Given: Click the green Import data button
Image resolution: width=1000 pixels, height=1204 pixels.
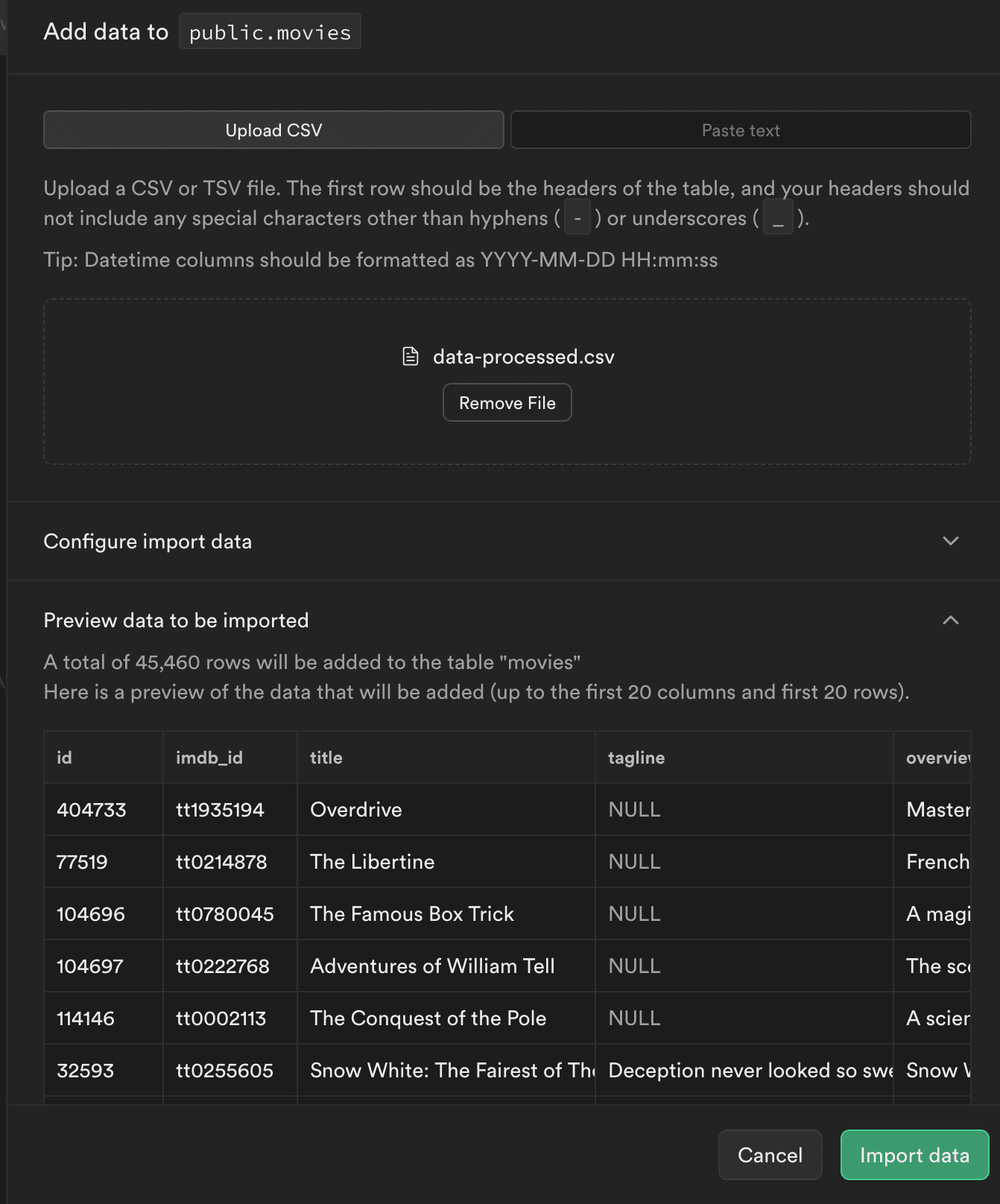Looking at the screenshot, I should [914, 1155].
